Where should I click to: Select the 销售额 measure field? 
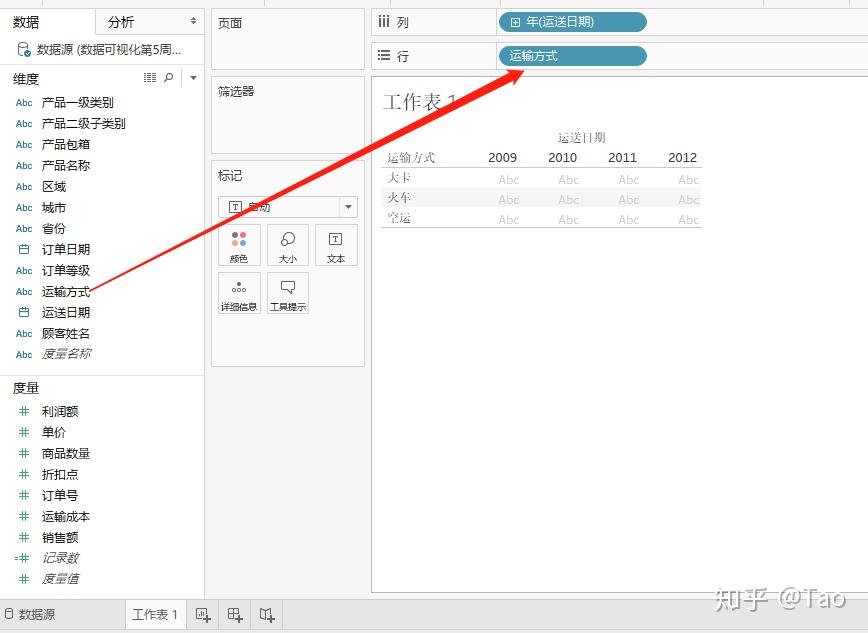60,537
